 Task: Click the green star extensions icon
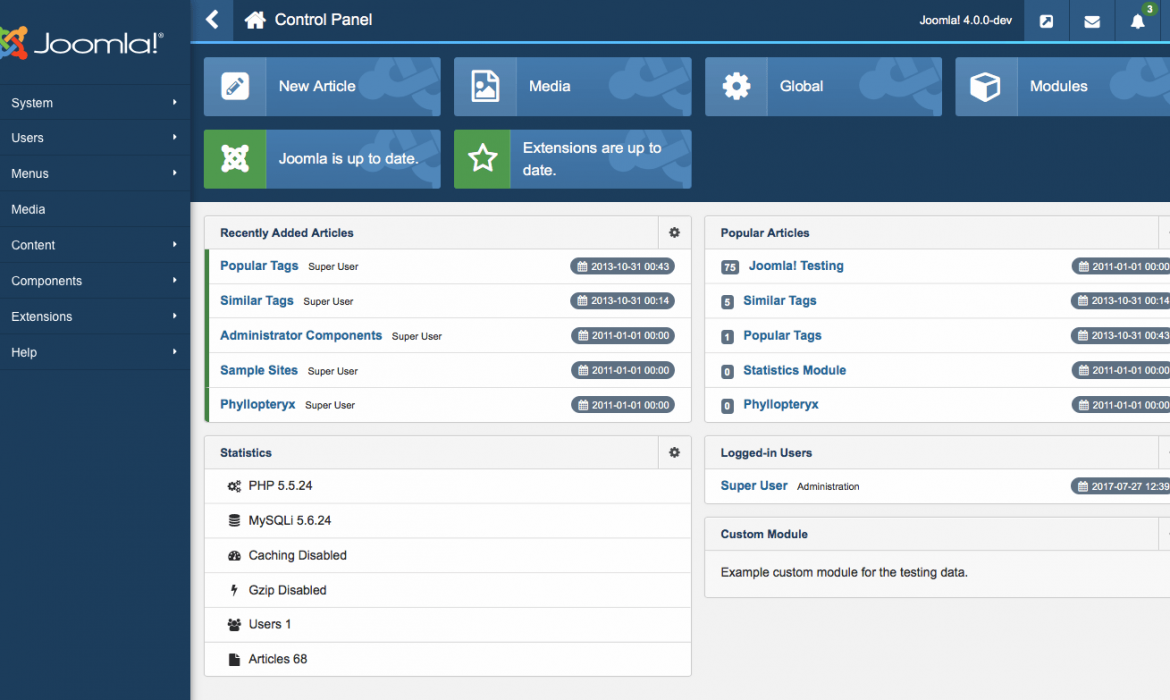coord(483,159)
